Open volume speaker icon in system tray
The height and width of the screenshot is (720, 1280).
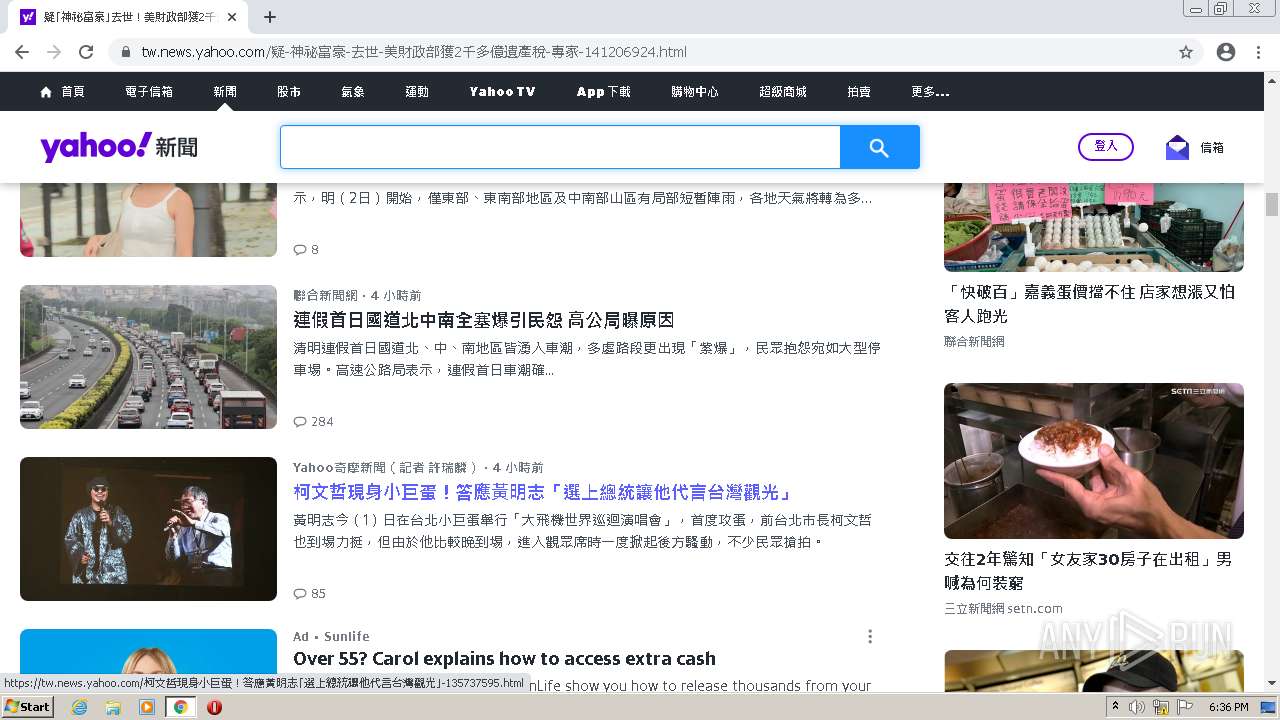click(1137, 707)
